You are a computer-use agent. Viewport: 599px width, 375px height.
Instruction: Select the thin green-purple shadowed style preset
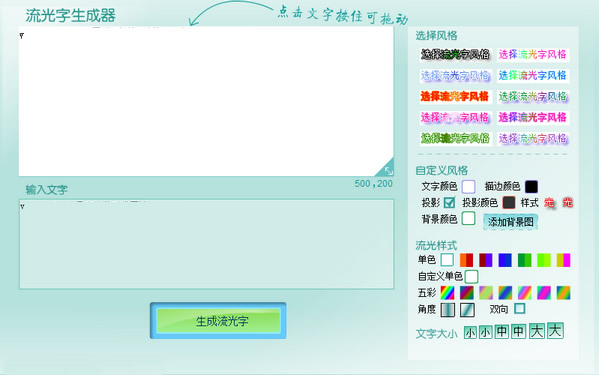pos(533,96)
